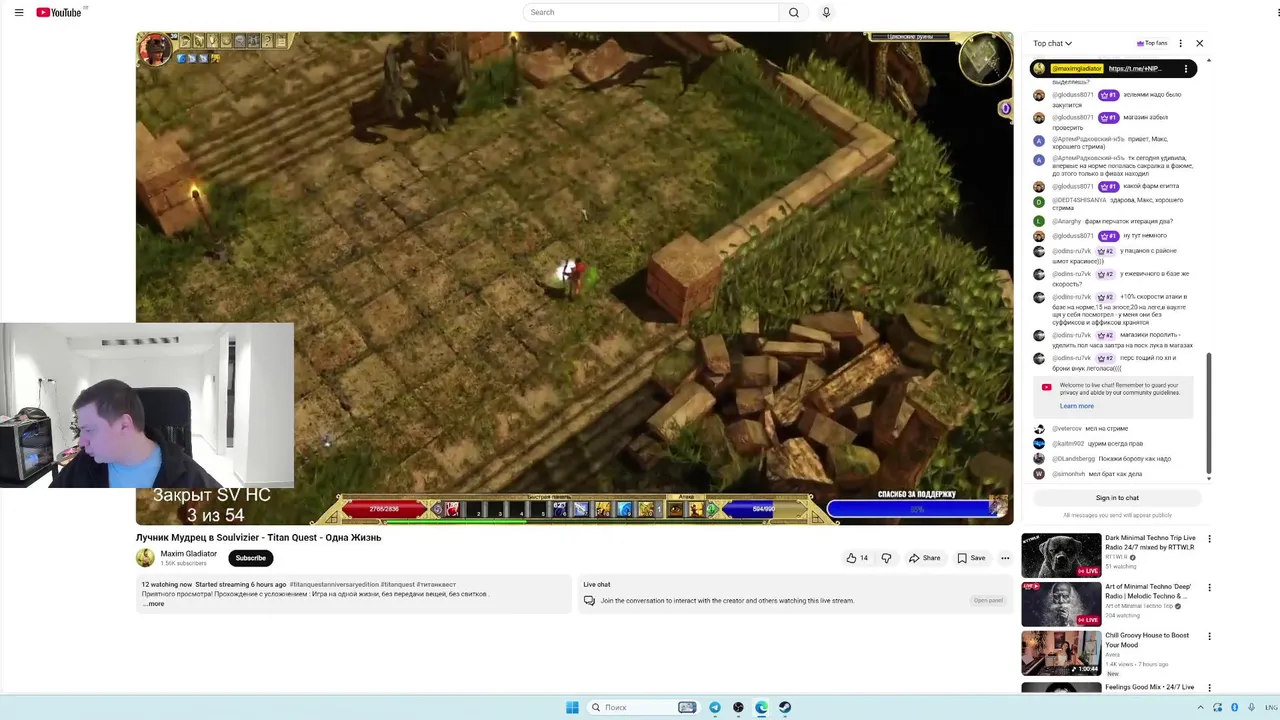Open the Top fans leaderboard
The image size is (1280, 720).
coord(1152,43)
